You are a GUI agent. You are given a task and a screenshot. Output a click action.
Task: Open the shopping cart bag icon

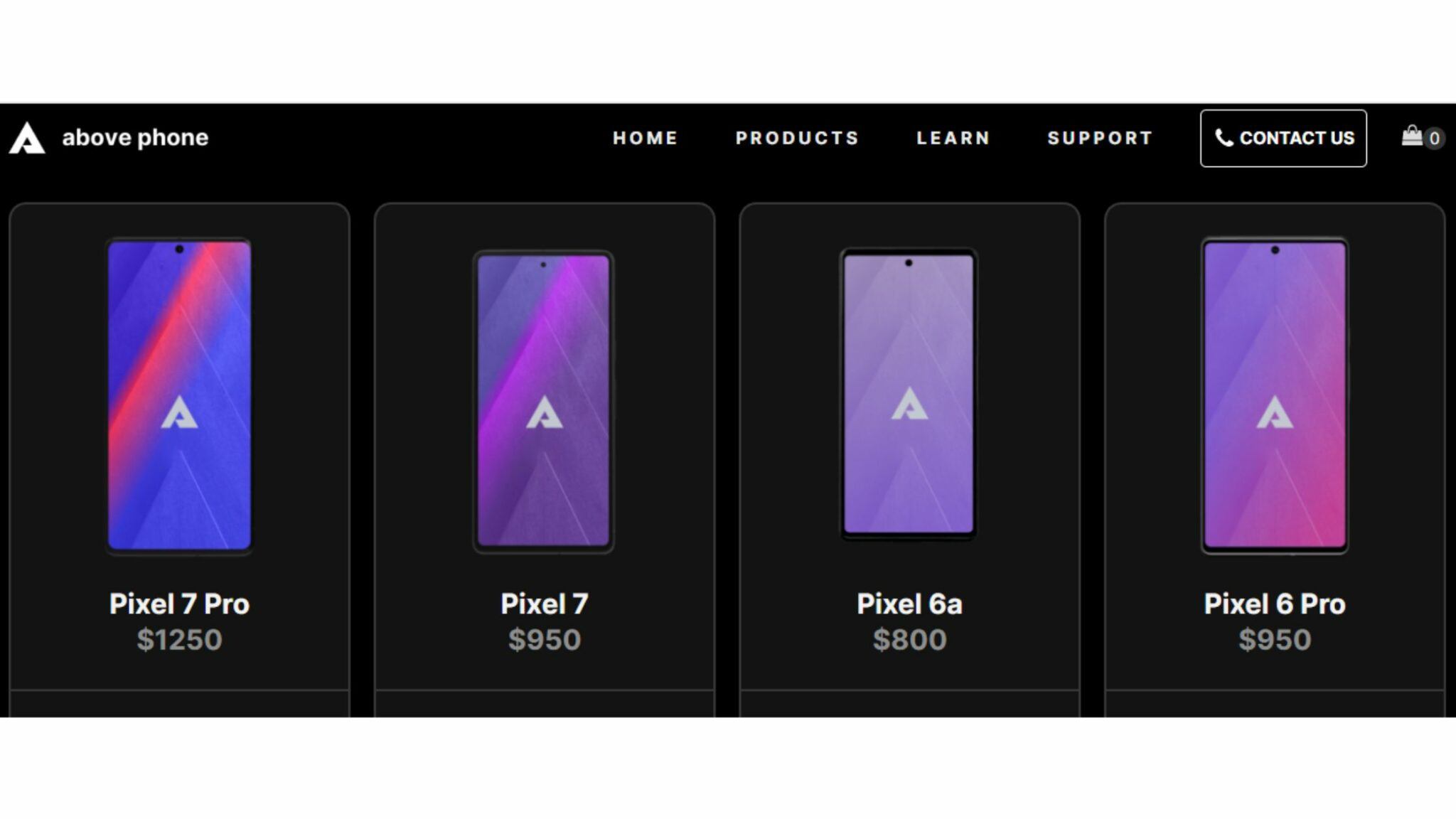[1412, 137]
